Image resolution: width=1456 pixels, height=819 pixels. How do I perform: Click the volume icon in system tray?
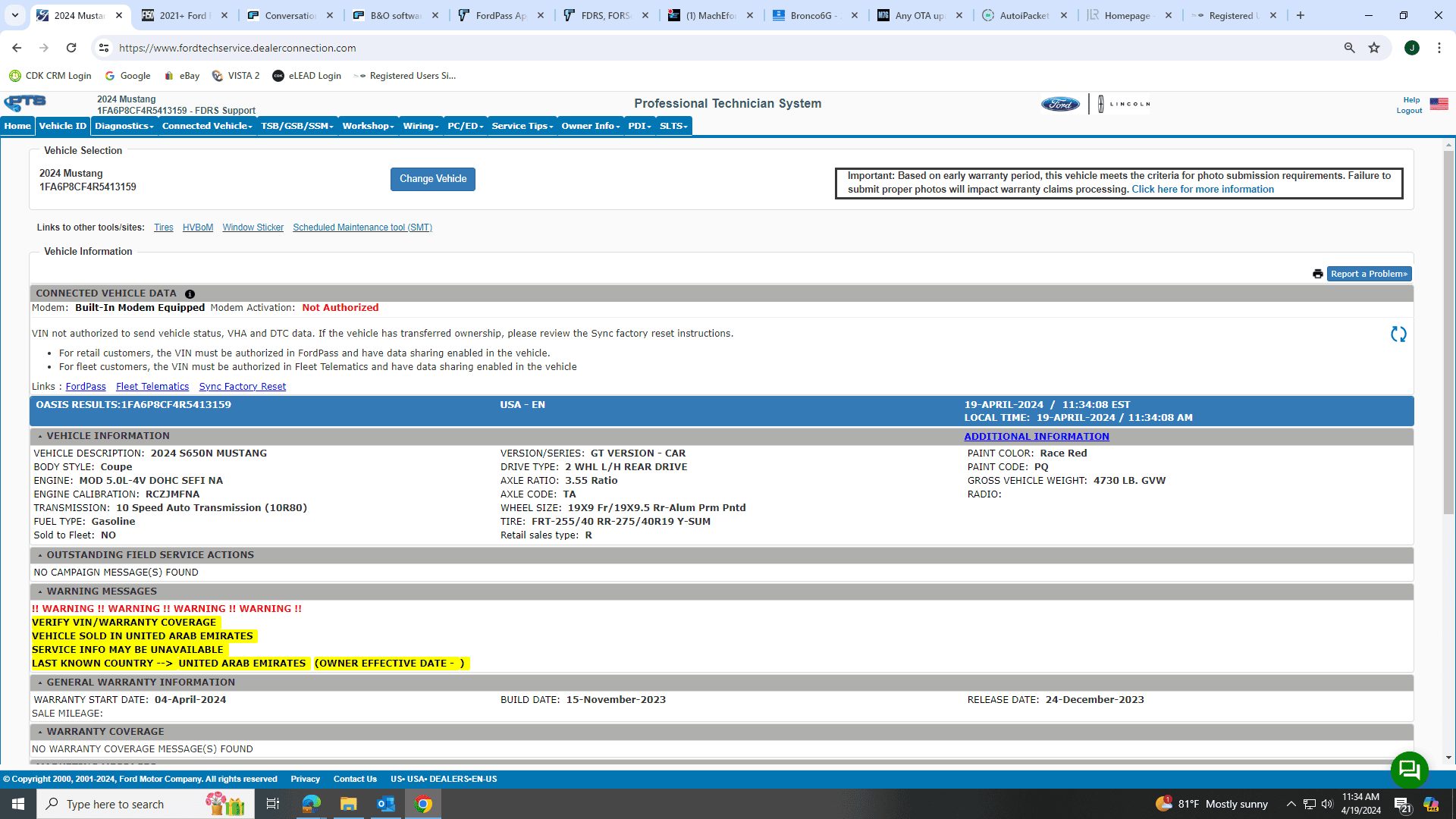click(x=1327, y=804)
